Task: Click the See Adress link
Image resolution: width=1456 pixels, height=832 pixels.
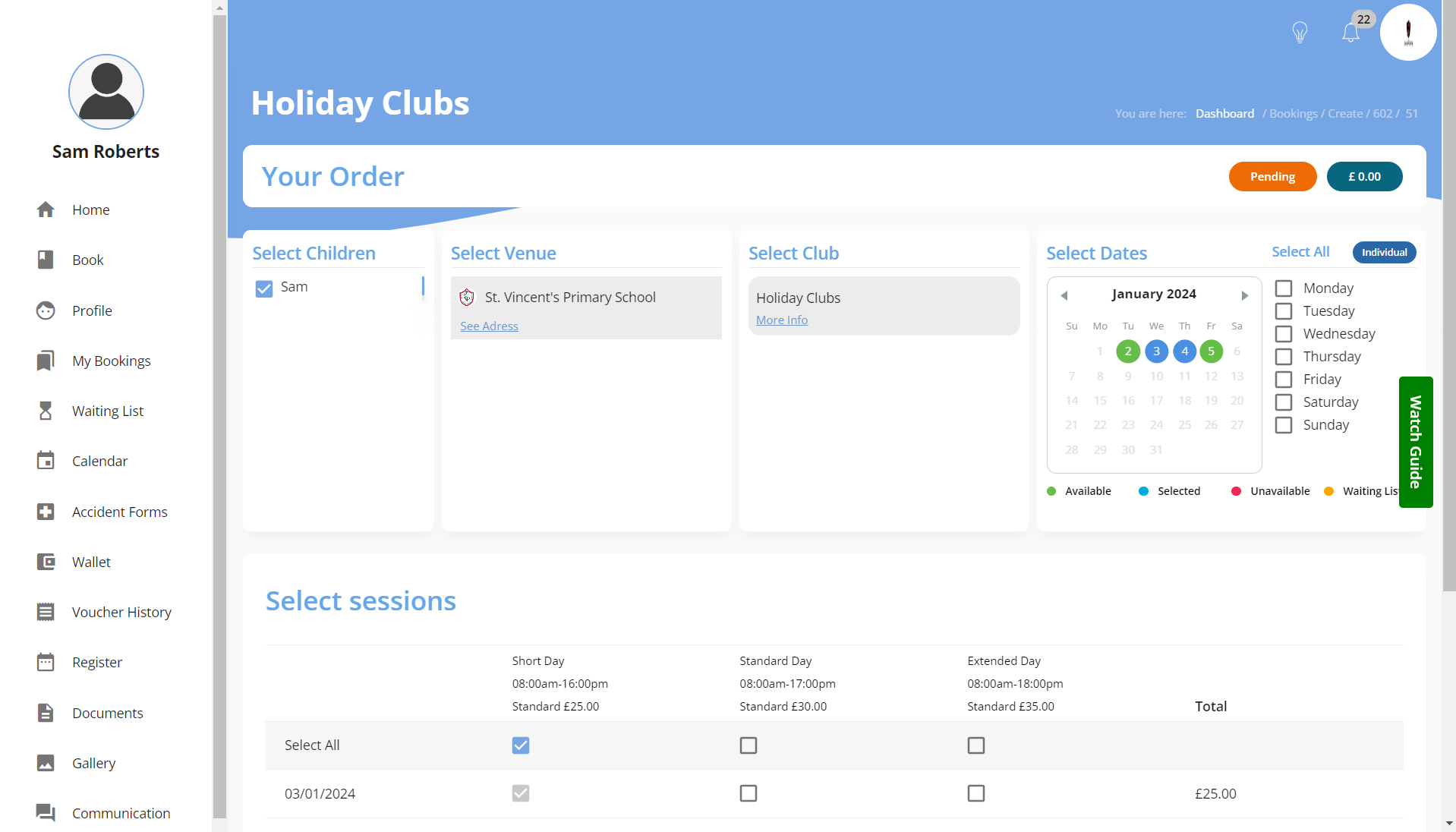Action: [x=489, y=326]
